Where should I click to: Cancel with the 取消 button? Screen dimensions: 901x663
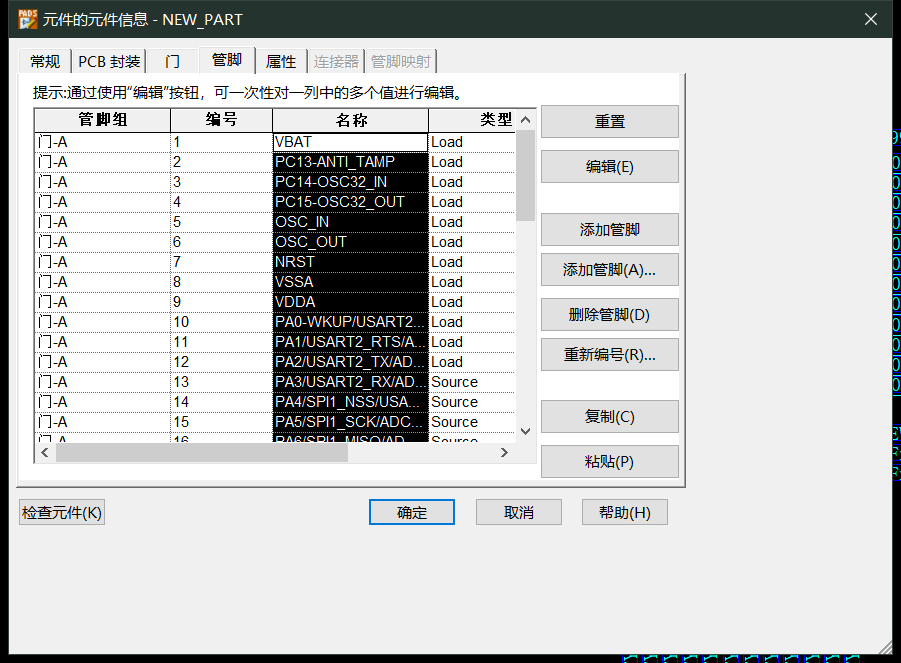pos(519,512)
